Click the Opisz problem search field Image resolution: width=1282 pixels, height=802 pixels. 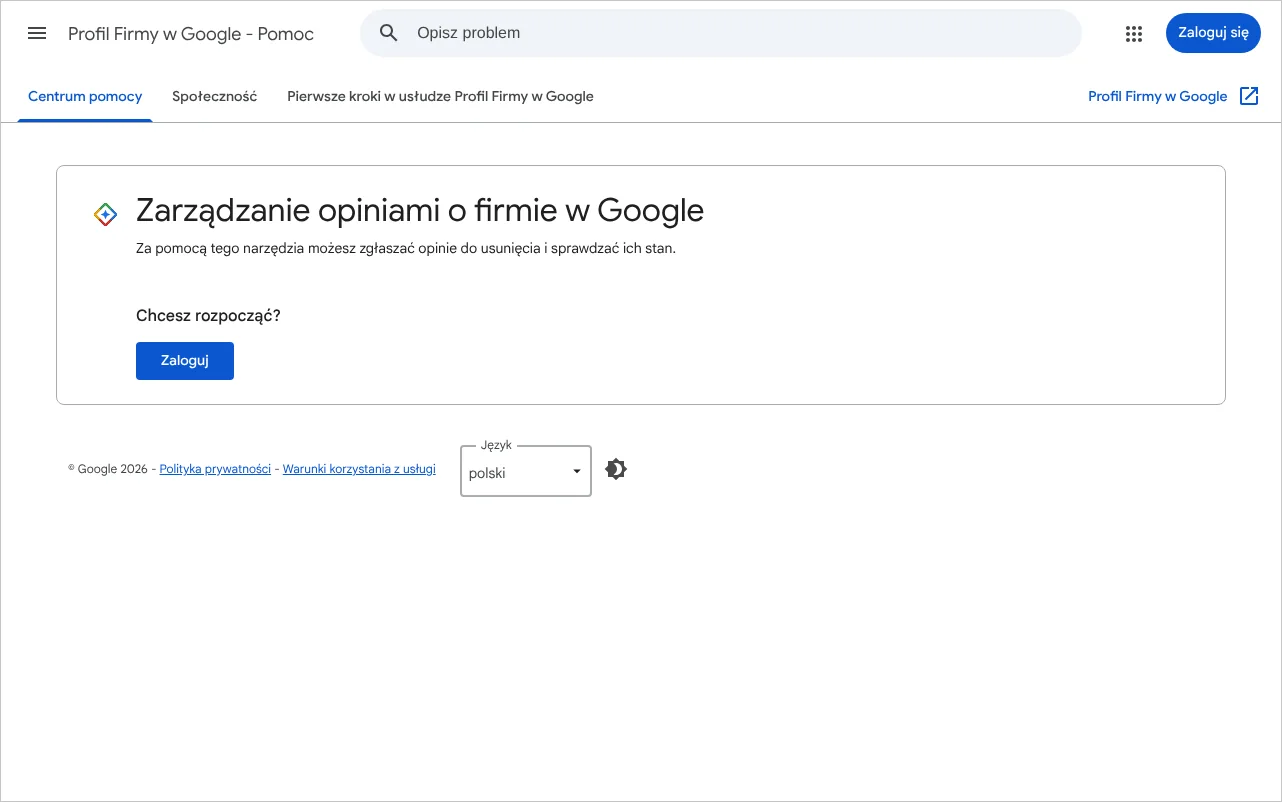coord(721,33)
